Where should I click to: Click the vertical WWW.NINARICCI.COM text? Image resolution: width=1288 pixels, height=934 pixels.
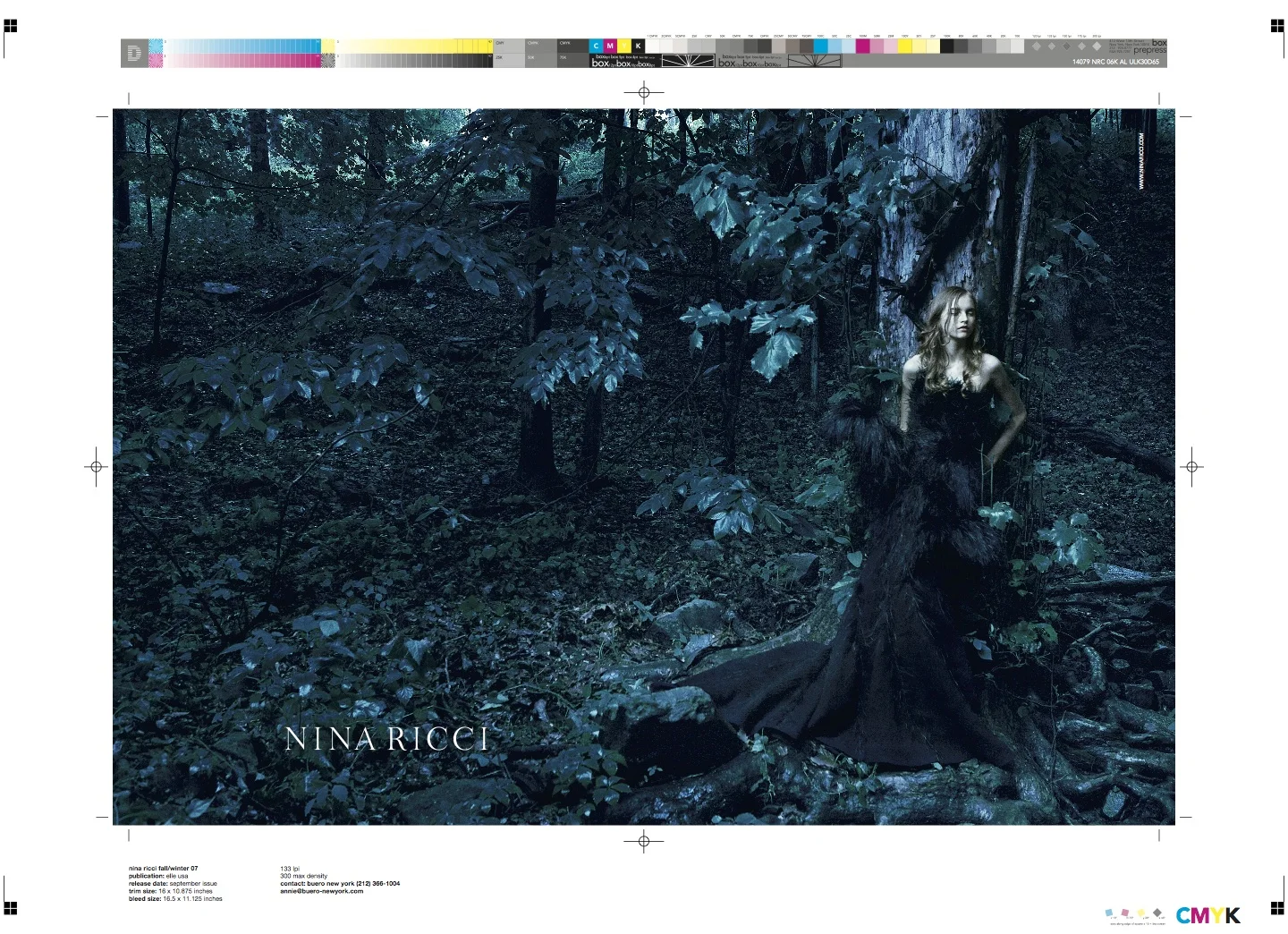click(1141, 161)
